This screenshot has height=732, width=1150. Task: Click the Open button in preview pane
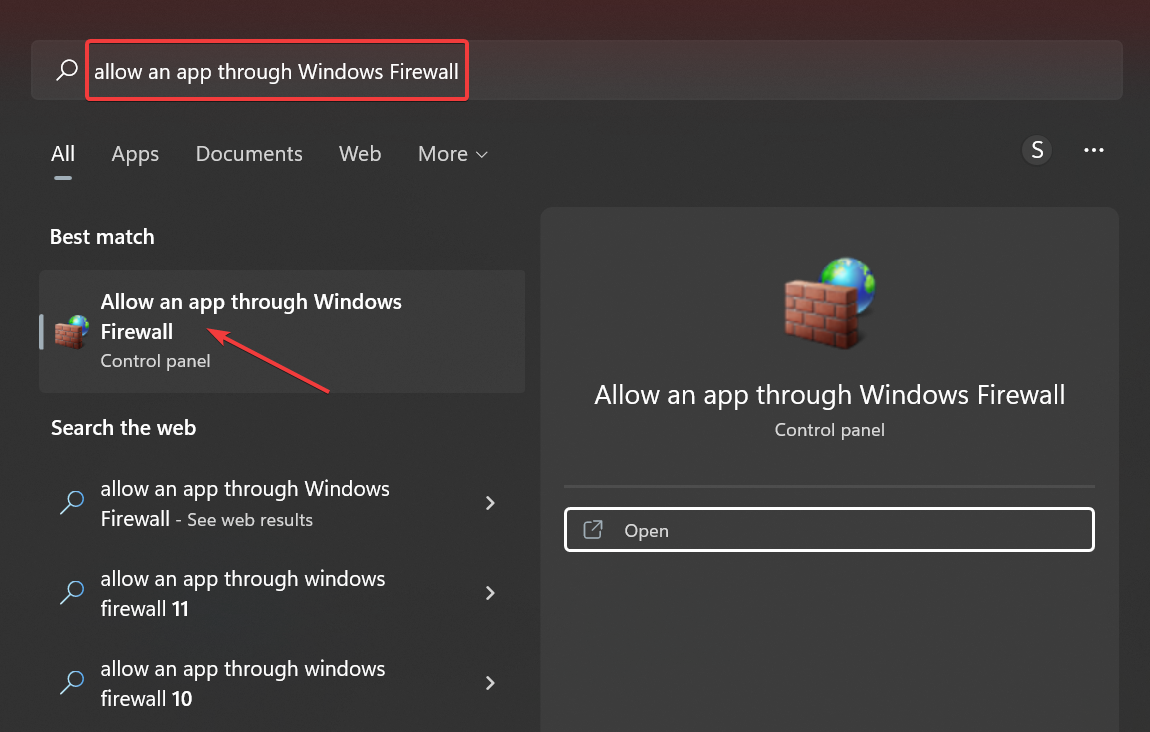(x=829, y=530)
